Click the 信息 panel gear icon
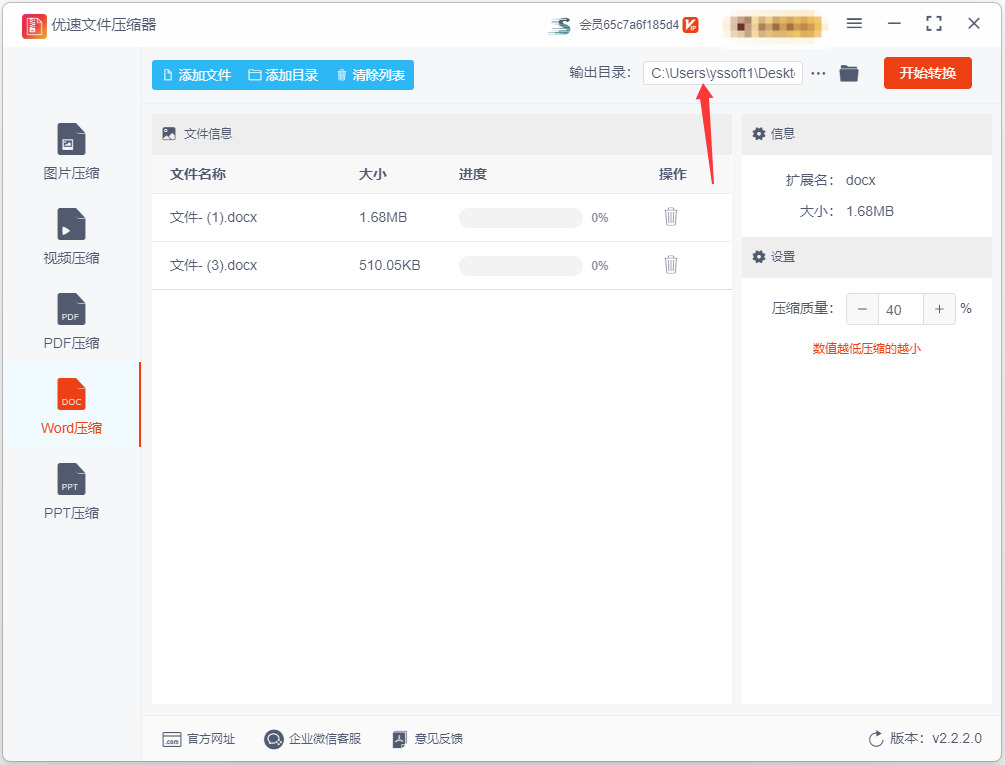1005x765 pixels. (x=759, y=133)
